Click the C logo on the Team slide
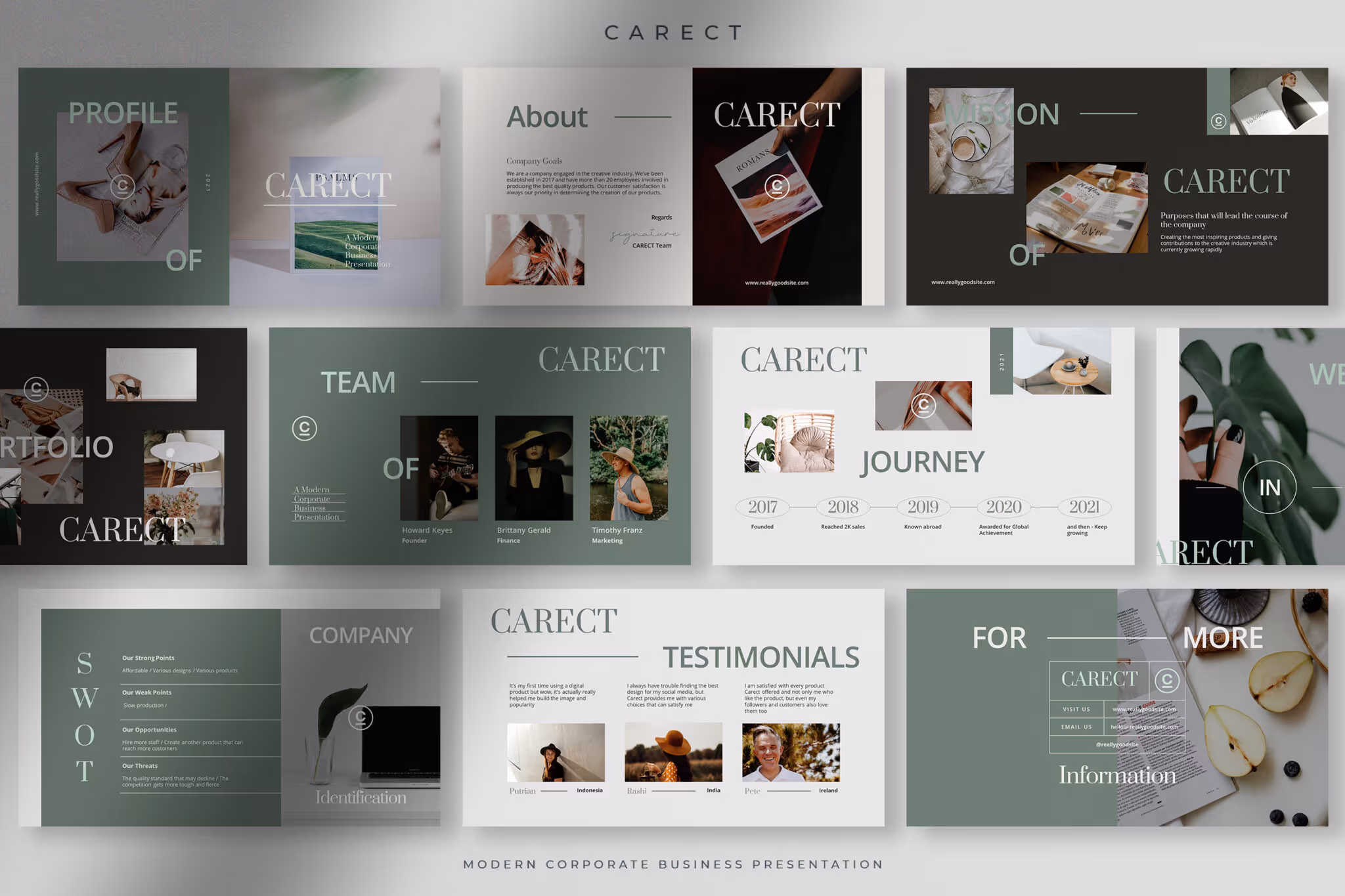This screenshot has width=1345, height=896. tap(304, 428)
